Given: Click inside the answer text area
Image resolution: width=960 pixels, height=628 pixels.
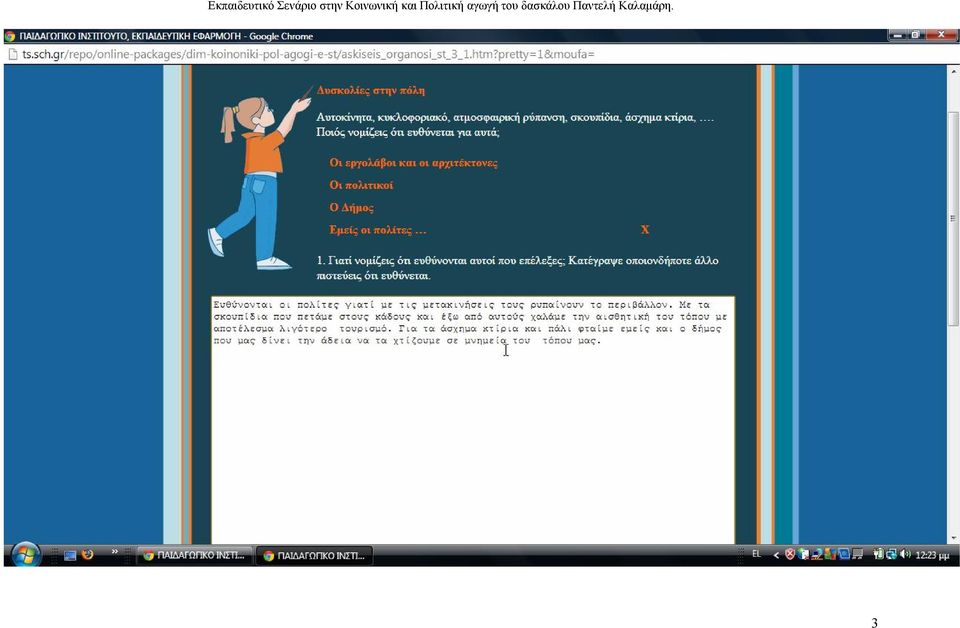Looking at the screenshot, I should point(473,420).
